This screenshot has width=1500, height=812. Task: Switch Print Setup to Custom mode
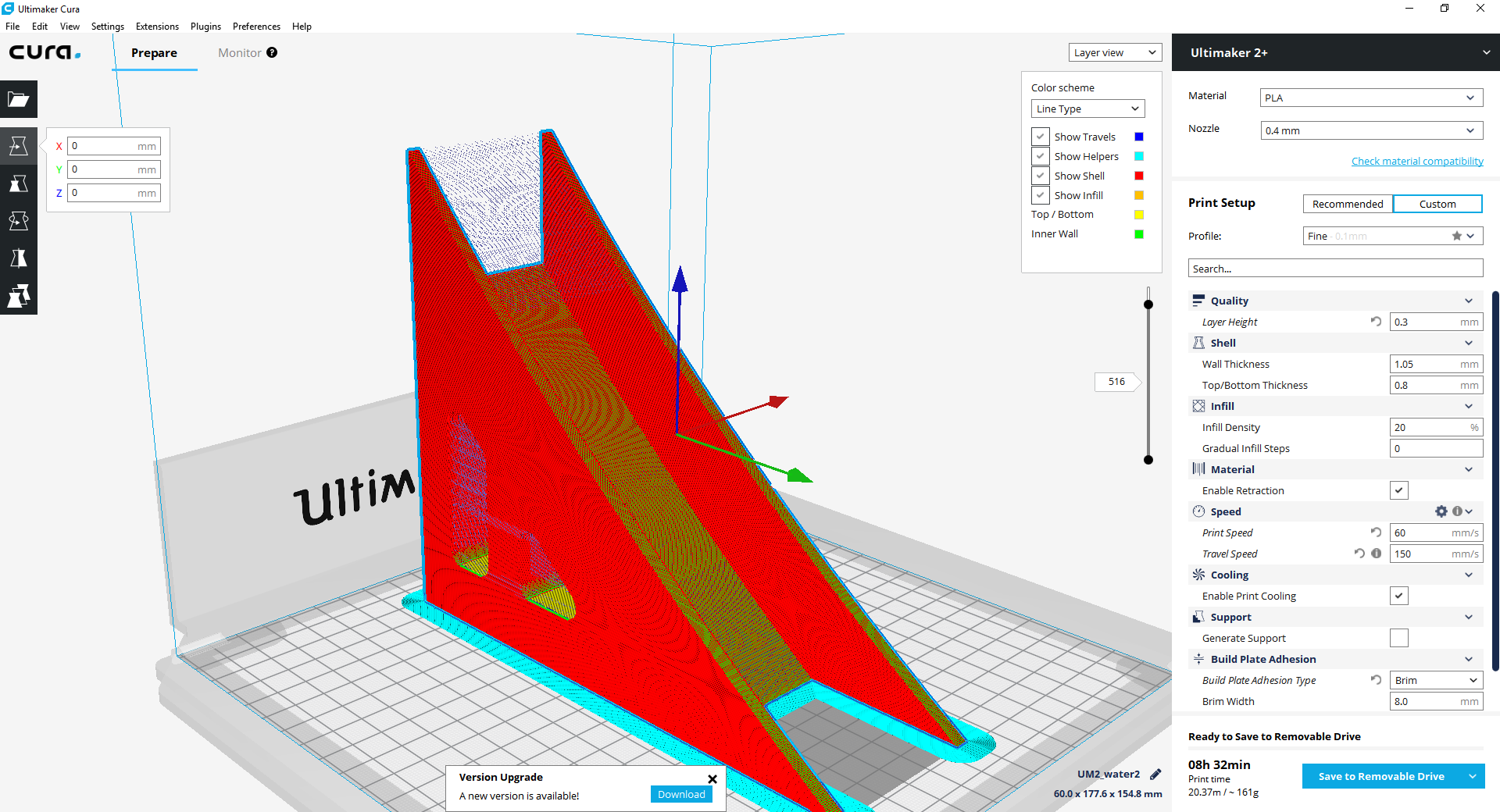[1437, 204]
